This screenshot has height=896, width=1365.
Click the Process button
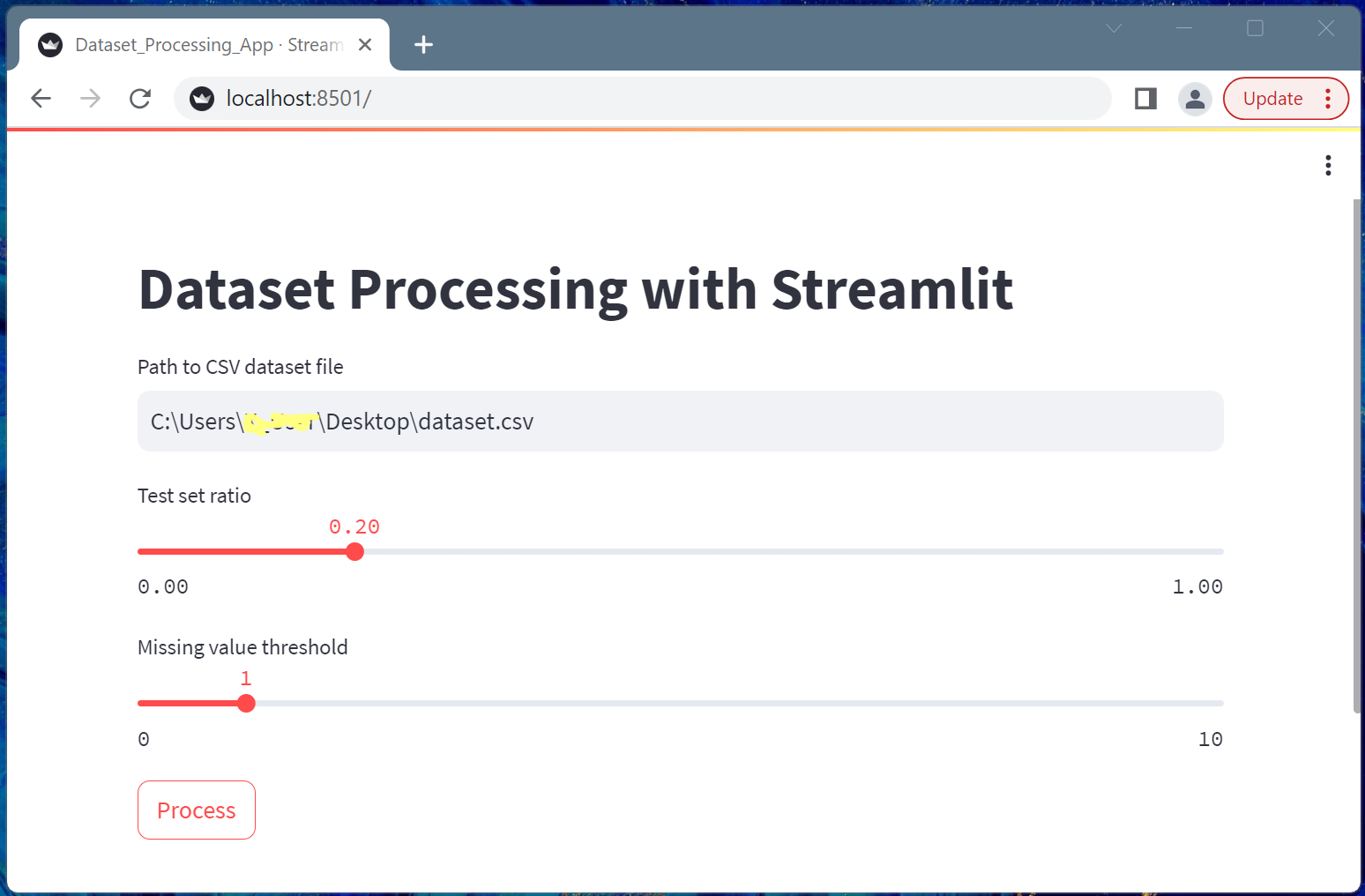[x=196, y=810]
